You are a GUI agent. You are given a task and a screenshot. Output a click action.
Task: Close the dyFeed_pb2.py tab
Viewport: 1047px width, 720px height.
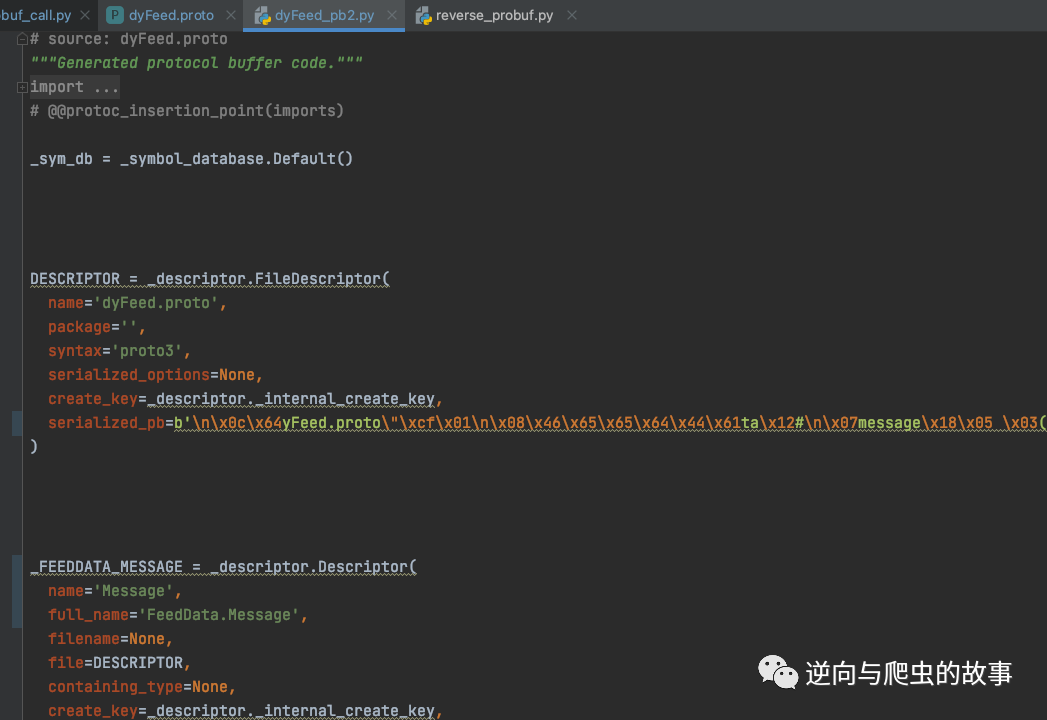pyautogui.click(x=392, y=15)
